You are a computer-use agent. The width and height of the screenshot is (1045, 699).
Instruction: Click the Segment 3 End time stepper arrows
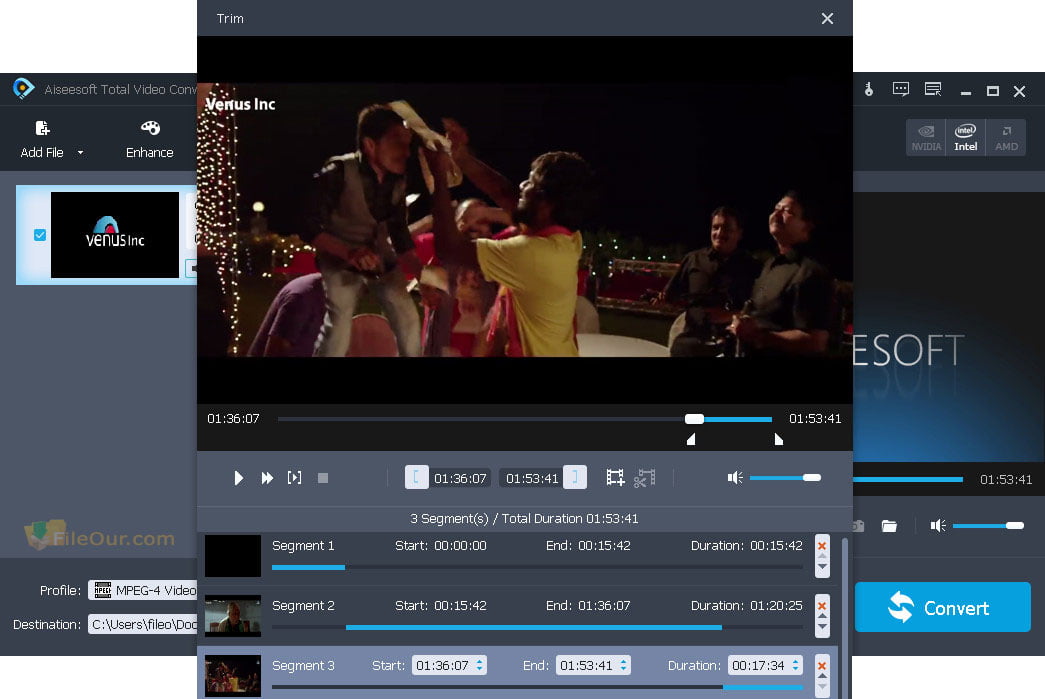[623, 665]
